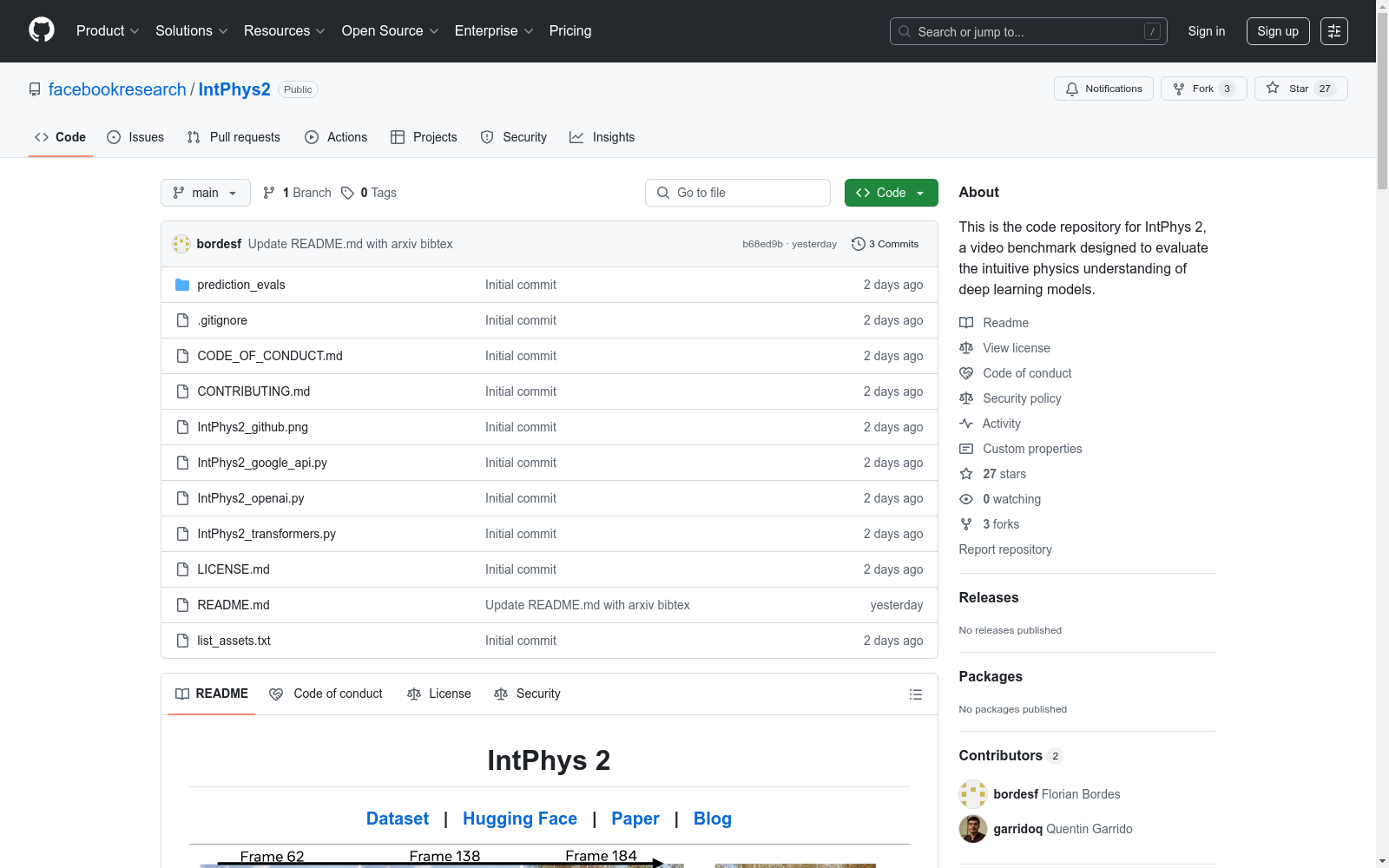Open the list_assets.txt file

pyautogui.click(x=234, y=641)
